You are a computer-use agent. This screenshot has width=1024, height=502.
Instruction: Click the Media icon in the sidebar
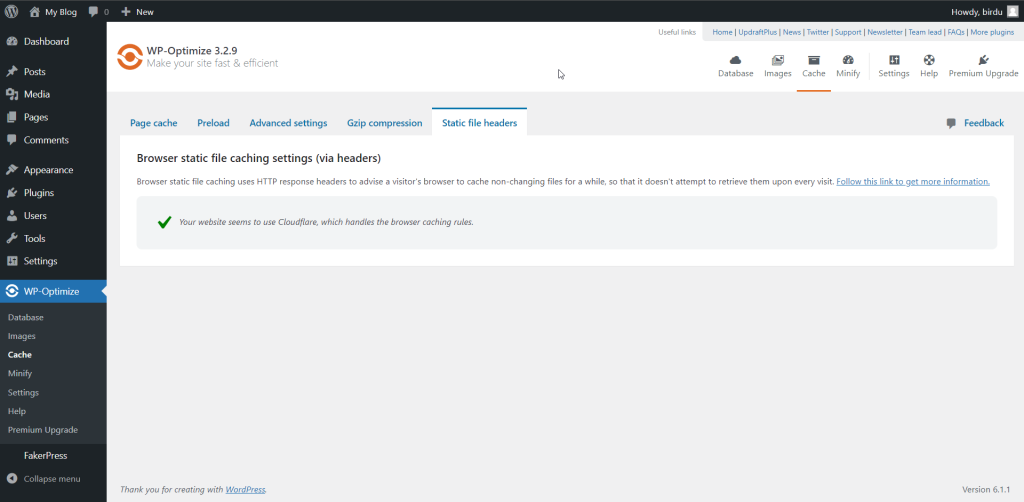click(x=12, y=94)
